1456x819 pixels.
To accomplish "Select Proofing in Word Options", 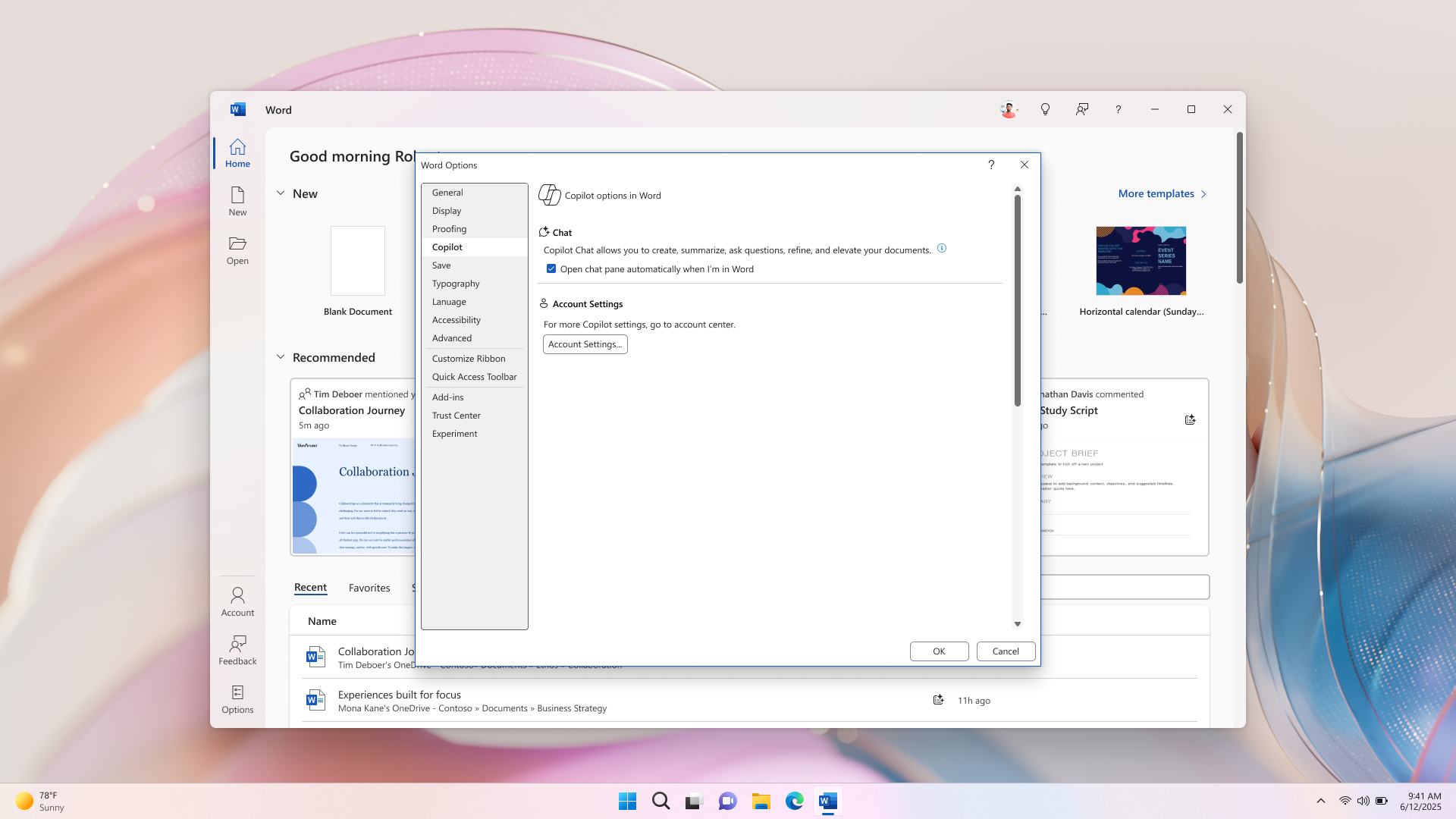I will click(x=474, y=229).
